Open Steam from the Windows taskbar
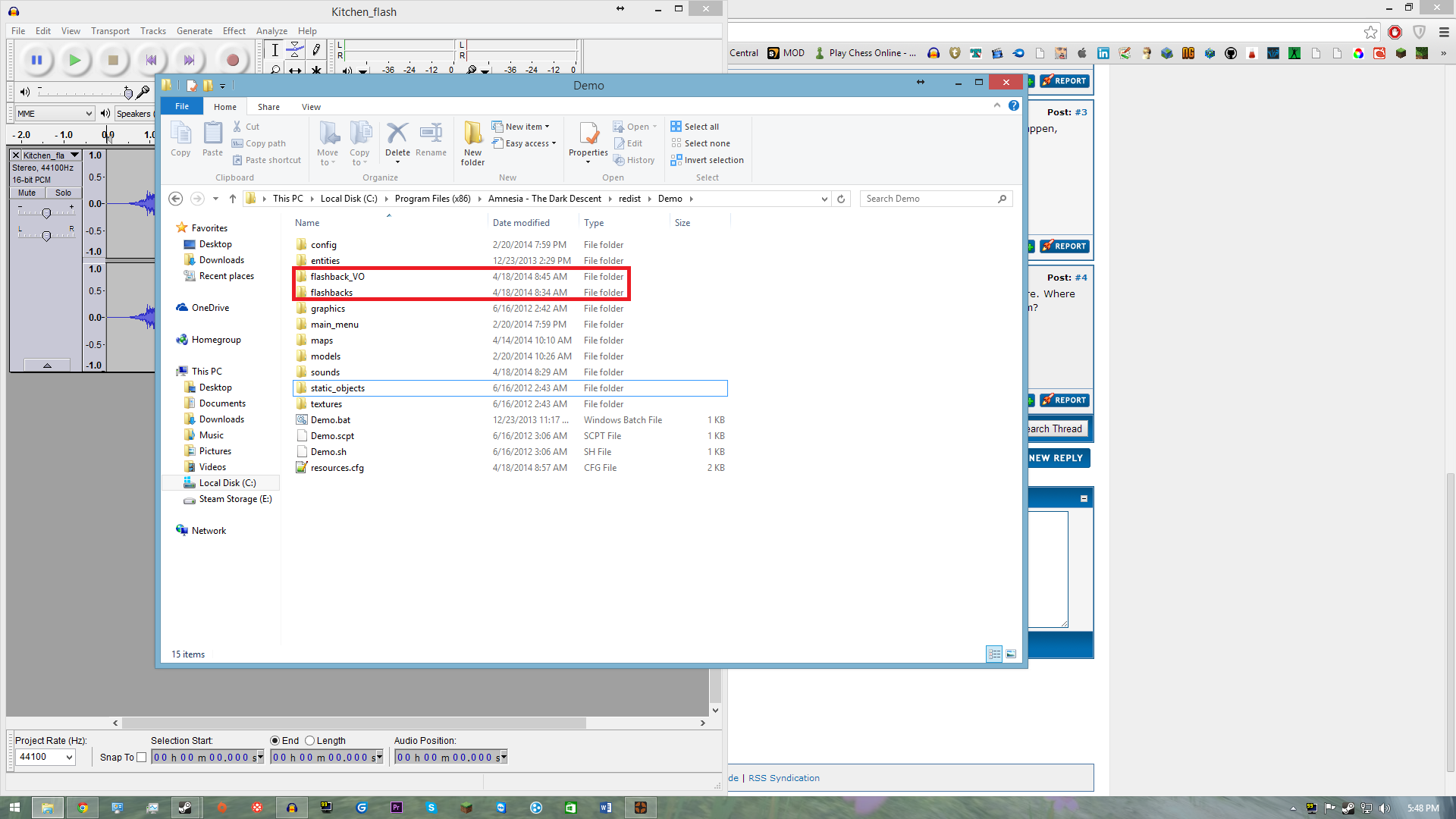1456x819 pixels. (185, 808)
